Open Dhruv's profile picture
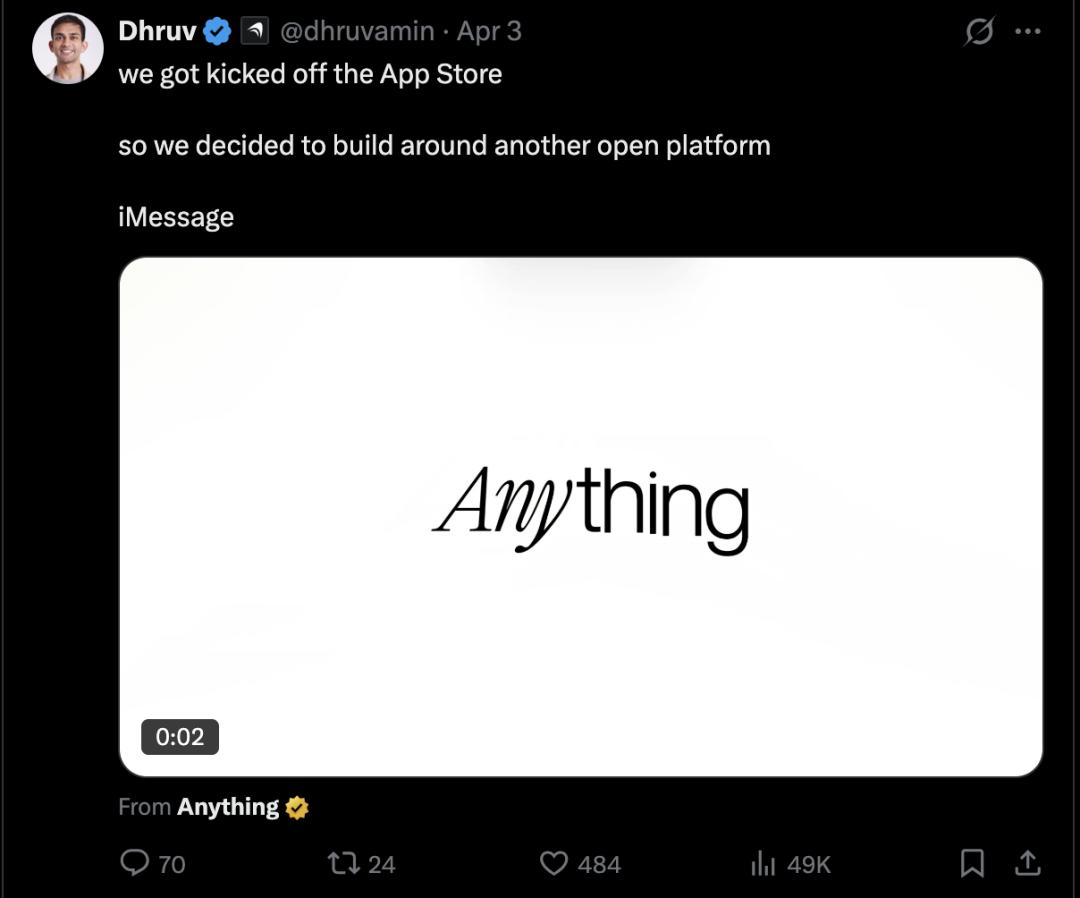 [x=68, y=47]
